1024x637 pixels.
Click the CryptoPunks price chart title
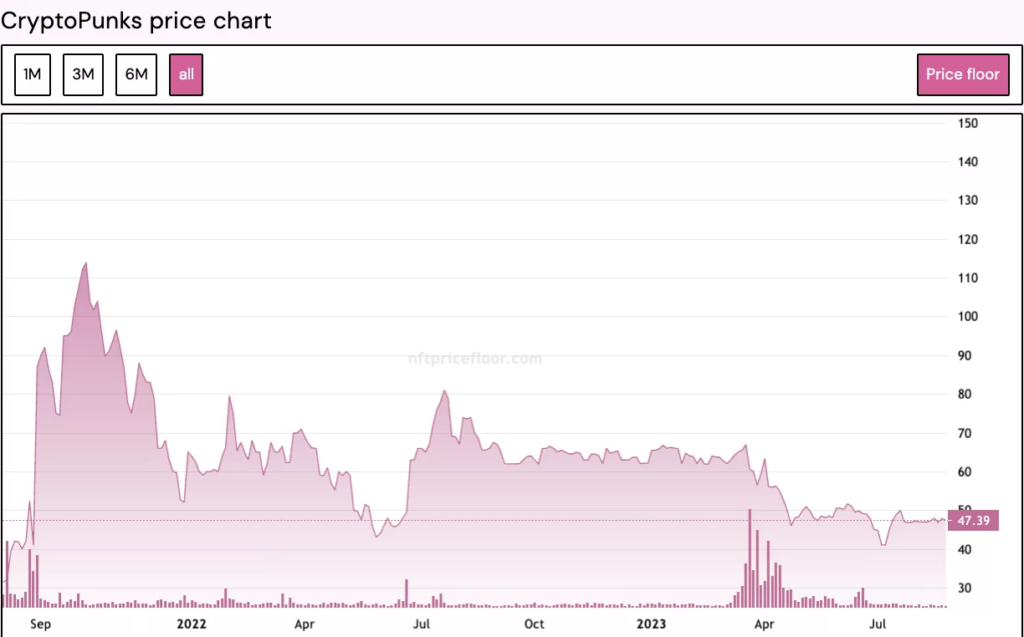[x=136, y=20]
